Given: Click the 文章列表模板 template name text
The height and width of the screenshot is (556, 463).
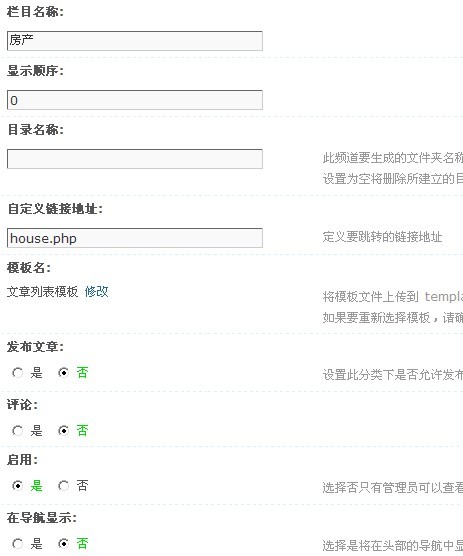Looking at the screenshot, I should click(43, 292).
